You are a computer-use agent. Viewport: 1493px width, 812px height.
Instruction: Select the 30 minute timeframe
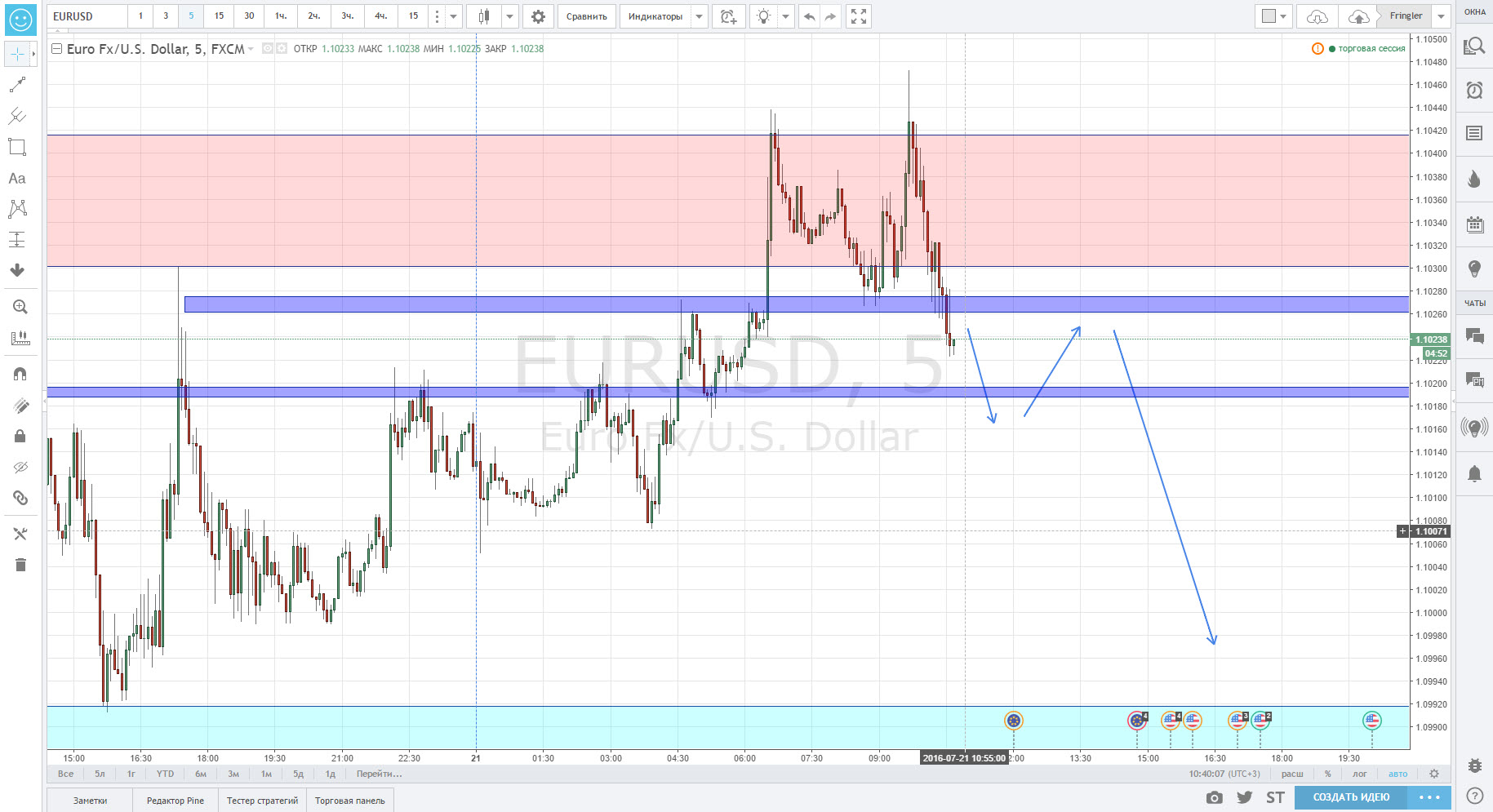pos(249,16)
